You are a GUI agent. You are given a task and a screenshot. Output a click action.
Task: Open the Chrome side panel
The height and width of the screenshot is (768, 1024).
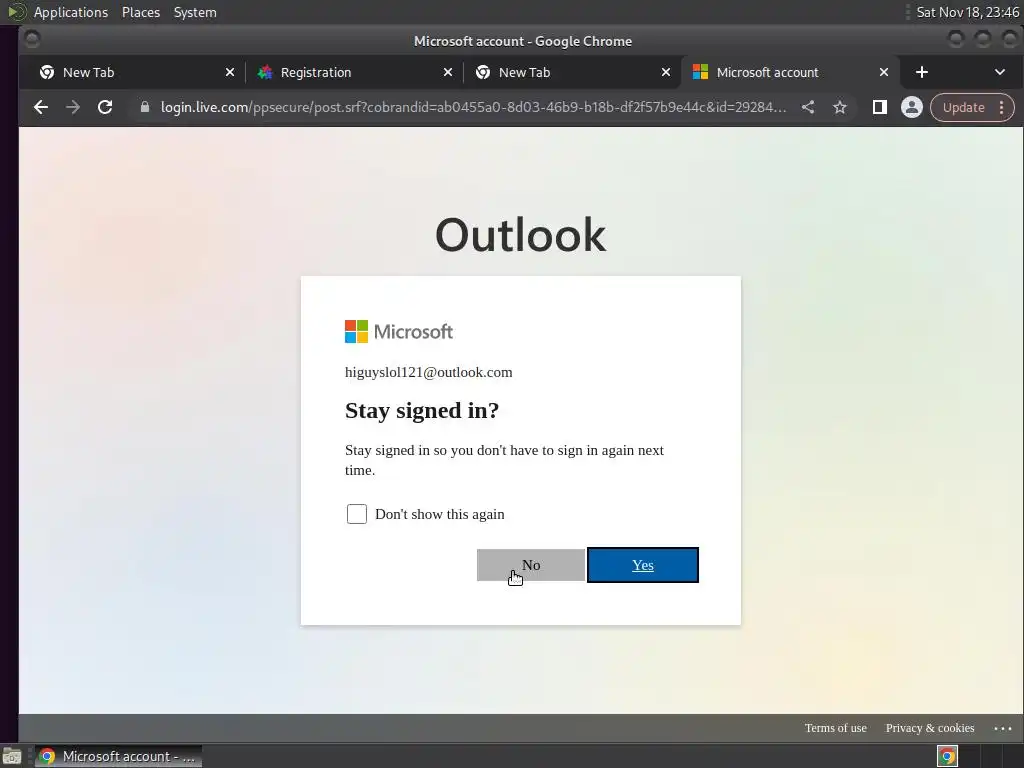[880, 107]
